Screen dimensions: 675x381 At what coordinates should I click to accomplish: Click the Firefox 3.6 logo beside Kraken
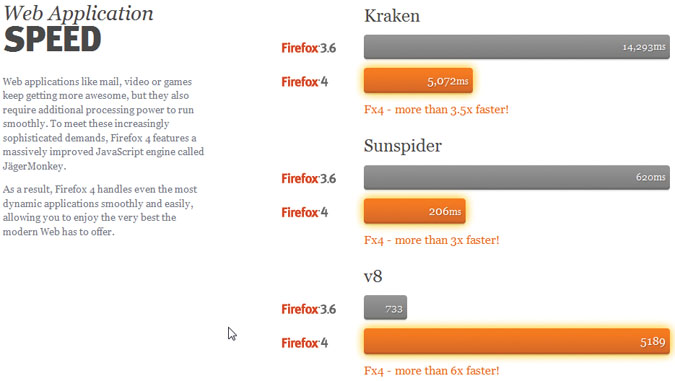pyautogui.click(x=308, y=48)
